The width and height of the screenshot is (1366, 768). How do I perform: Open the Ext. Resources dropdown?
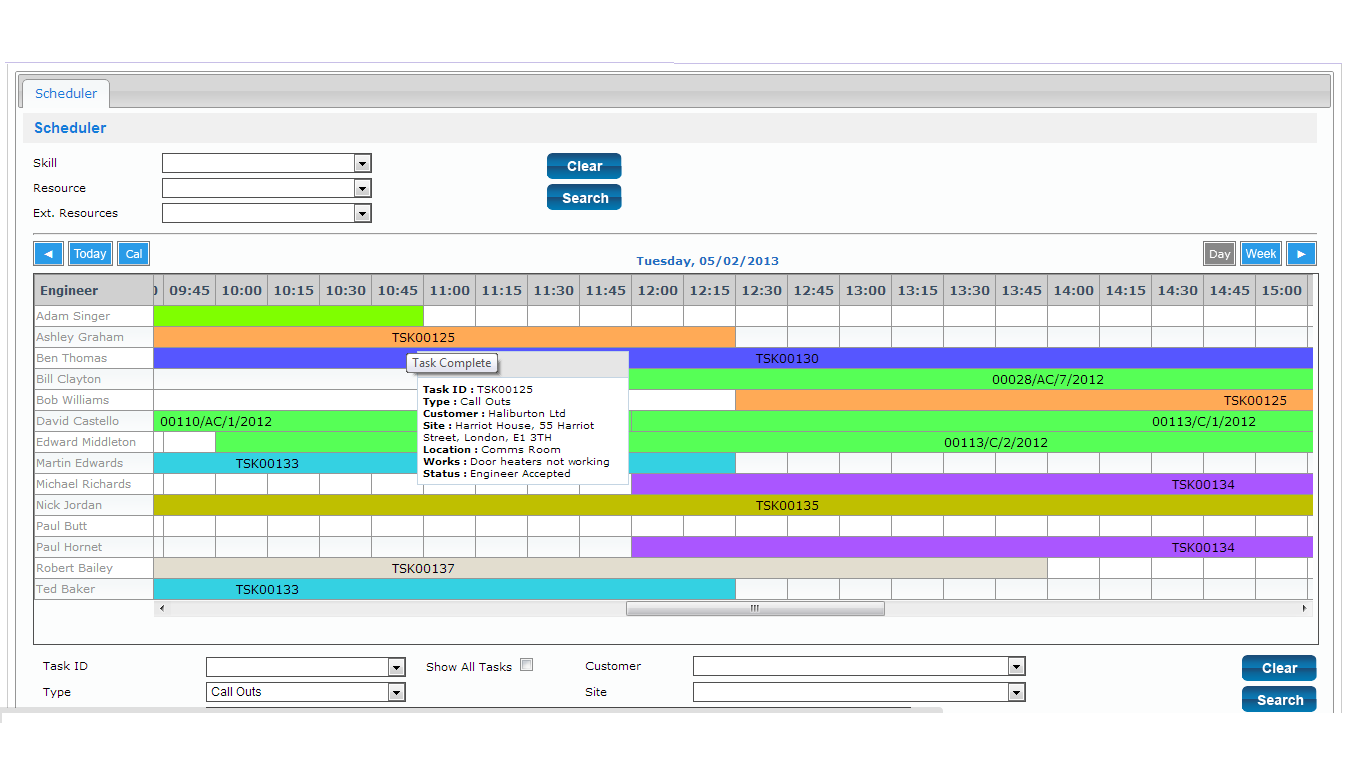363,212
